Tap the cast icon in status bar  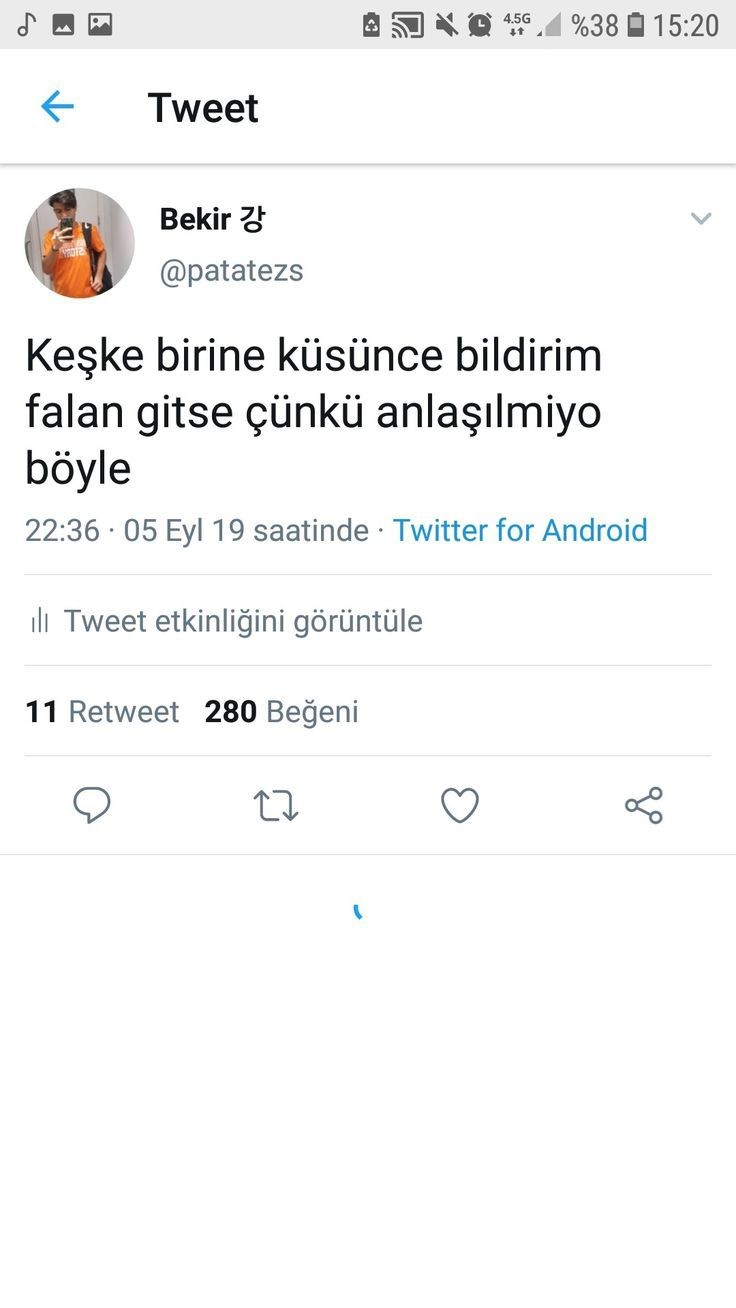pos(407,24)
